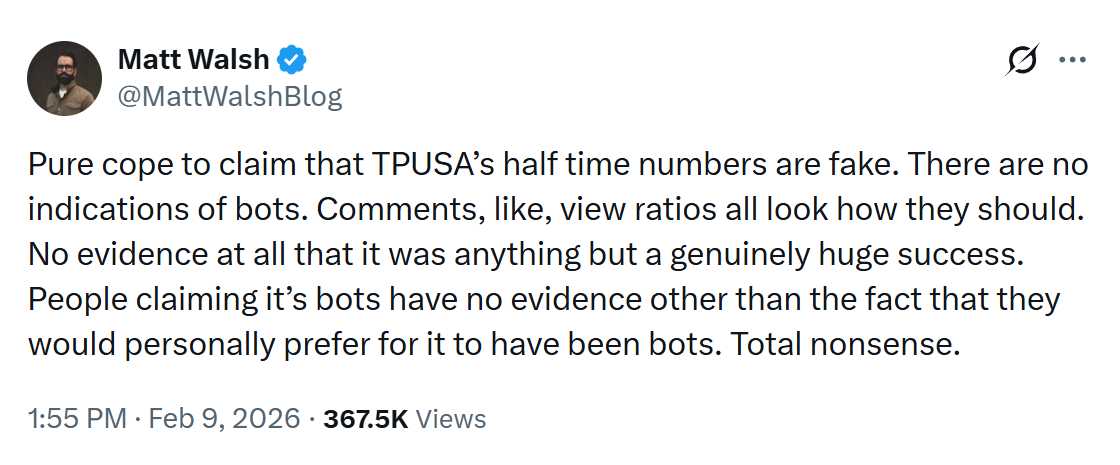Screen dimensions: 1120x465
Task: Open the Grok explain-post icon
Action: [x=1022, y=61]
